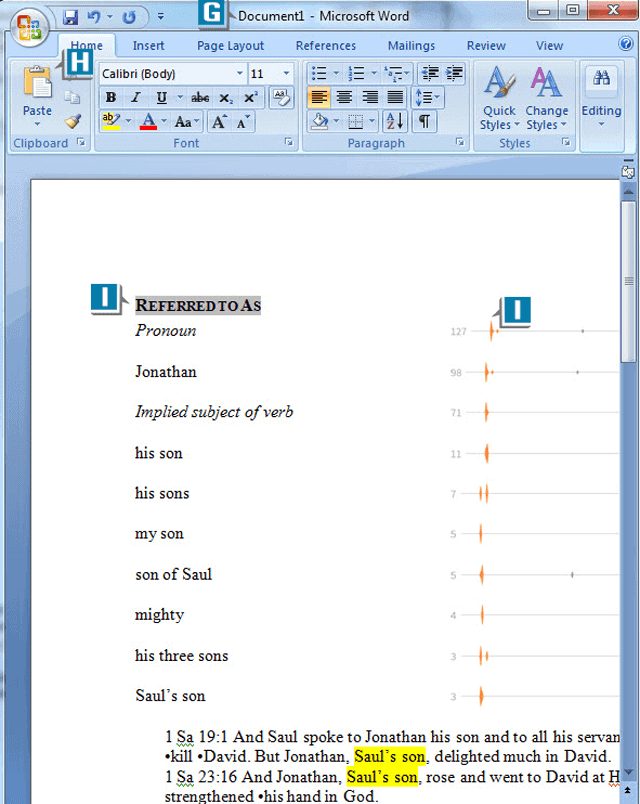640x804 pixels.
Task: Toggle Show/Hide paragraph marks
Action: [425, 121]
